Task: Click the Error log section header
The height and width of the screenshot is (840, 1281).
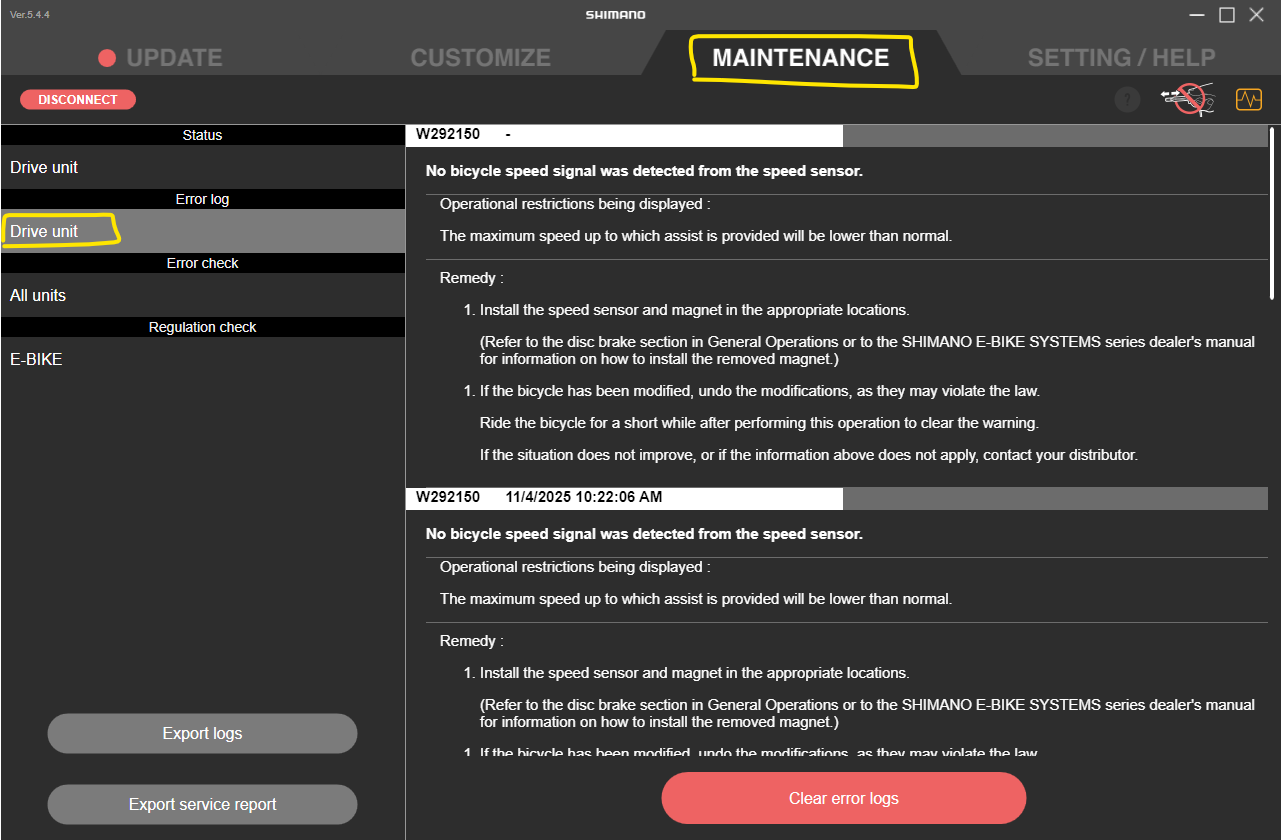Action: (x=203, y=199)
